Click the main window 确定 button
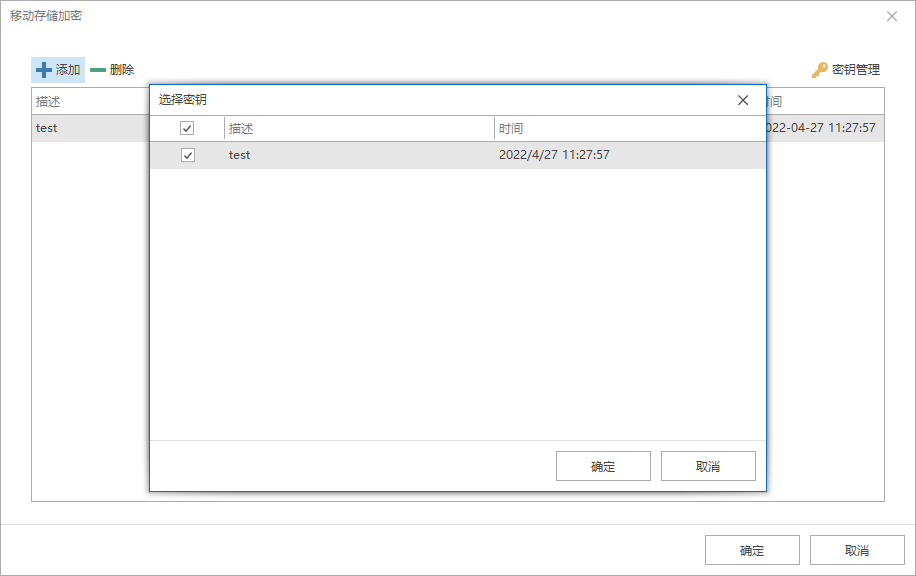This screenshot has width=916, height=576. [752, 550]
